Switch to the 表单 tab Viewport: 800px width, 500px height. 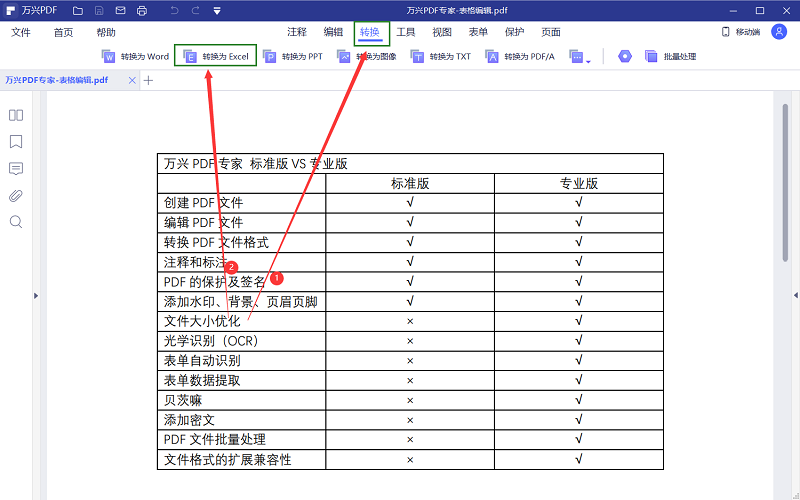point(478,32)
